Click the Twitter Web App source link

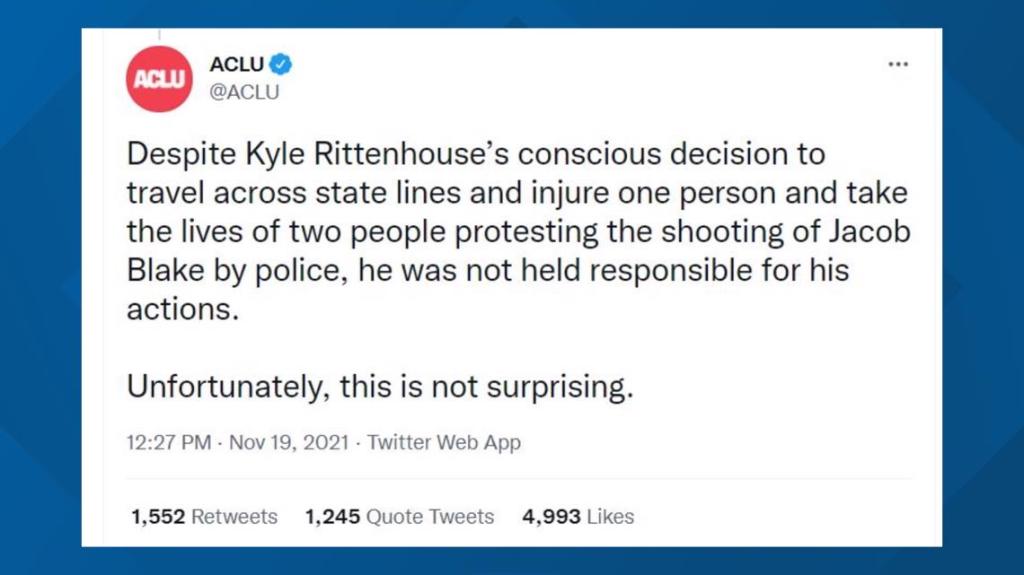pos(444,442)
